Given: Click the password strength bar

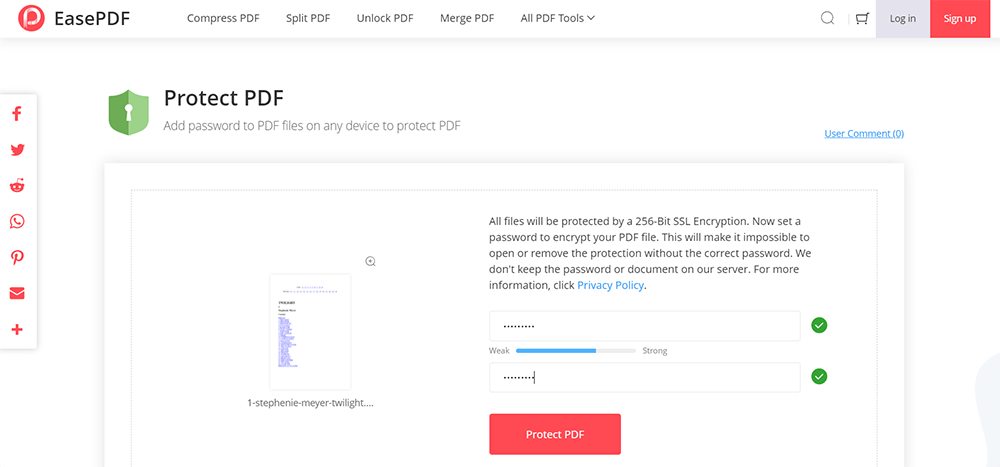Looking at the screenshot, I should tap(575, 351).
